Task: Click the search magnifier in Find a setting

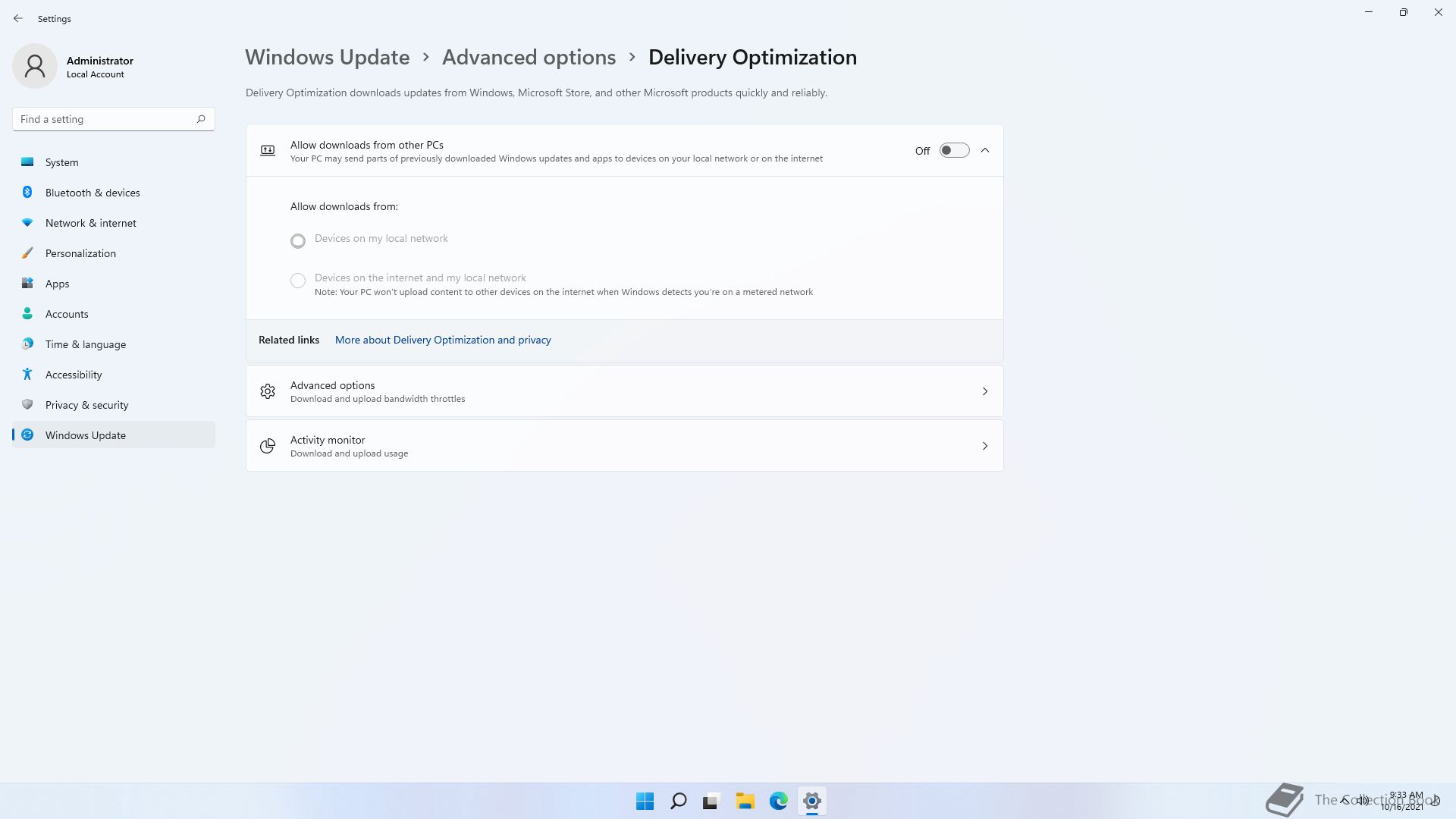Action: 201,119
